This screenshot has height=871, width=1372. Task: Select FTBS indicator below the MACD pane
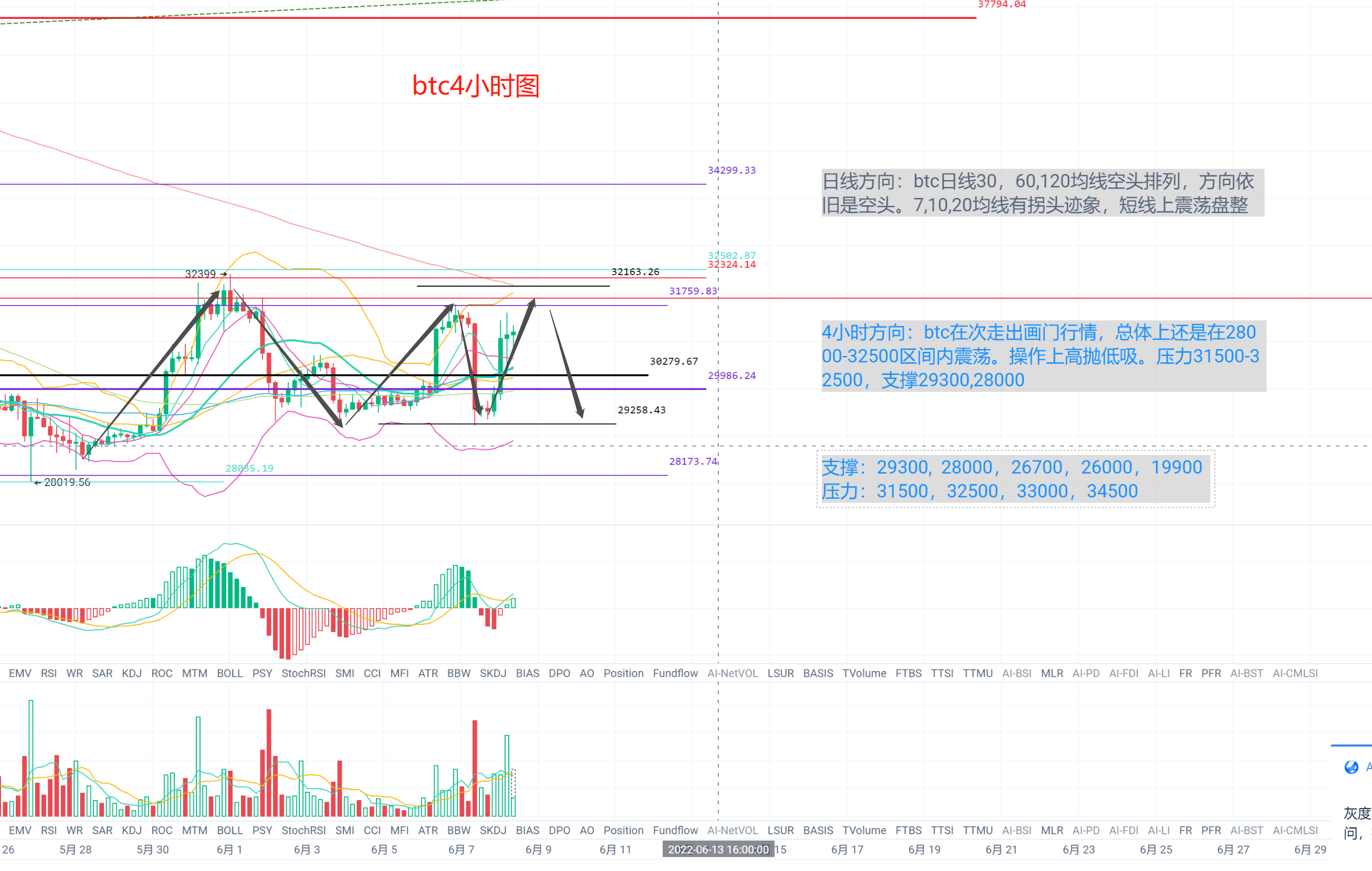click(909, 673)
